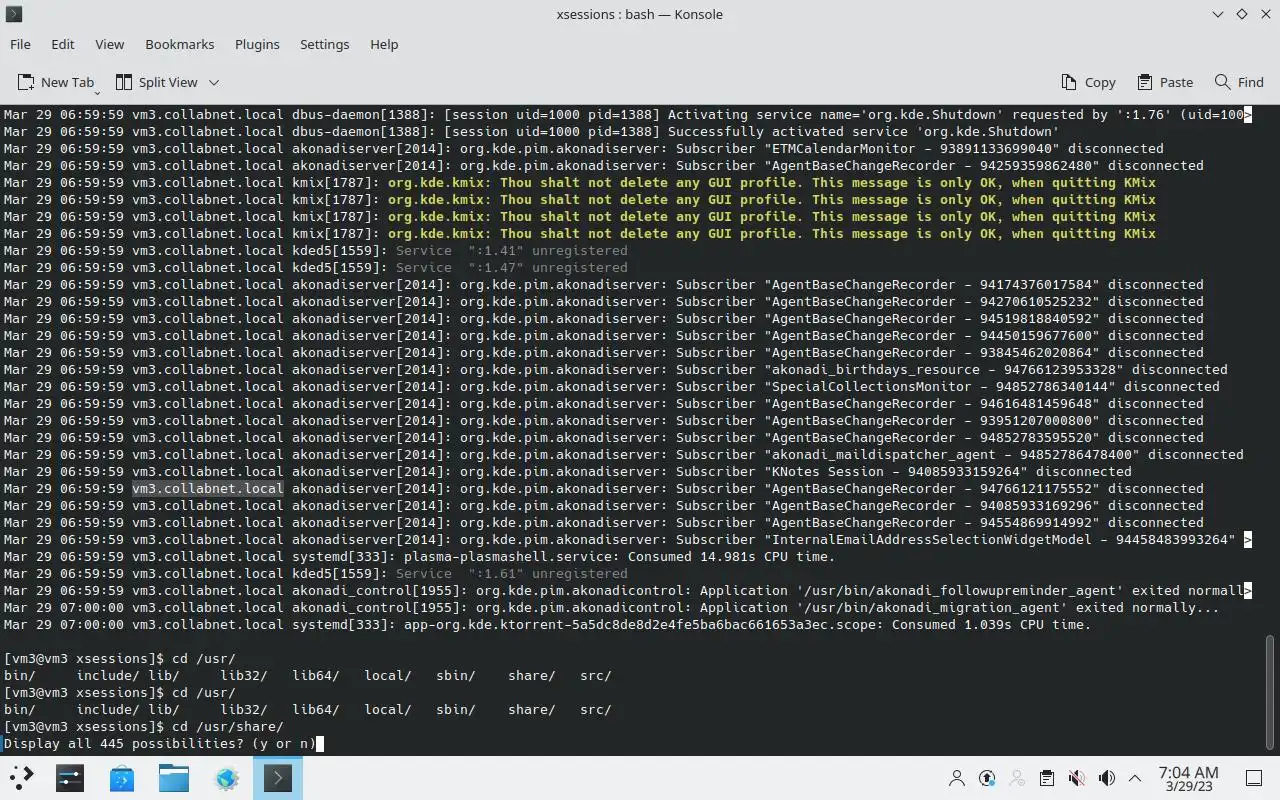
Task: Open the View menu
Action: 109,44
